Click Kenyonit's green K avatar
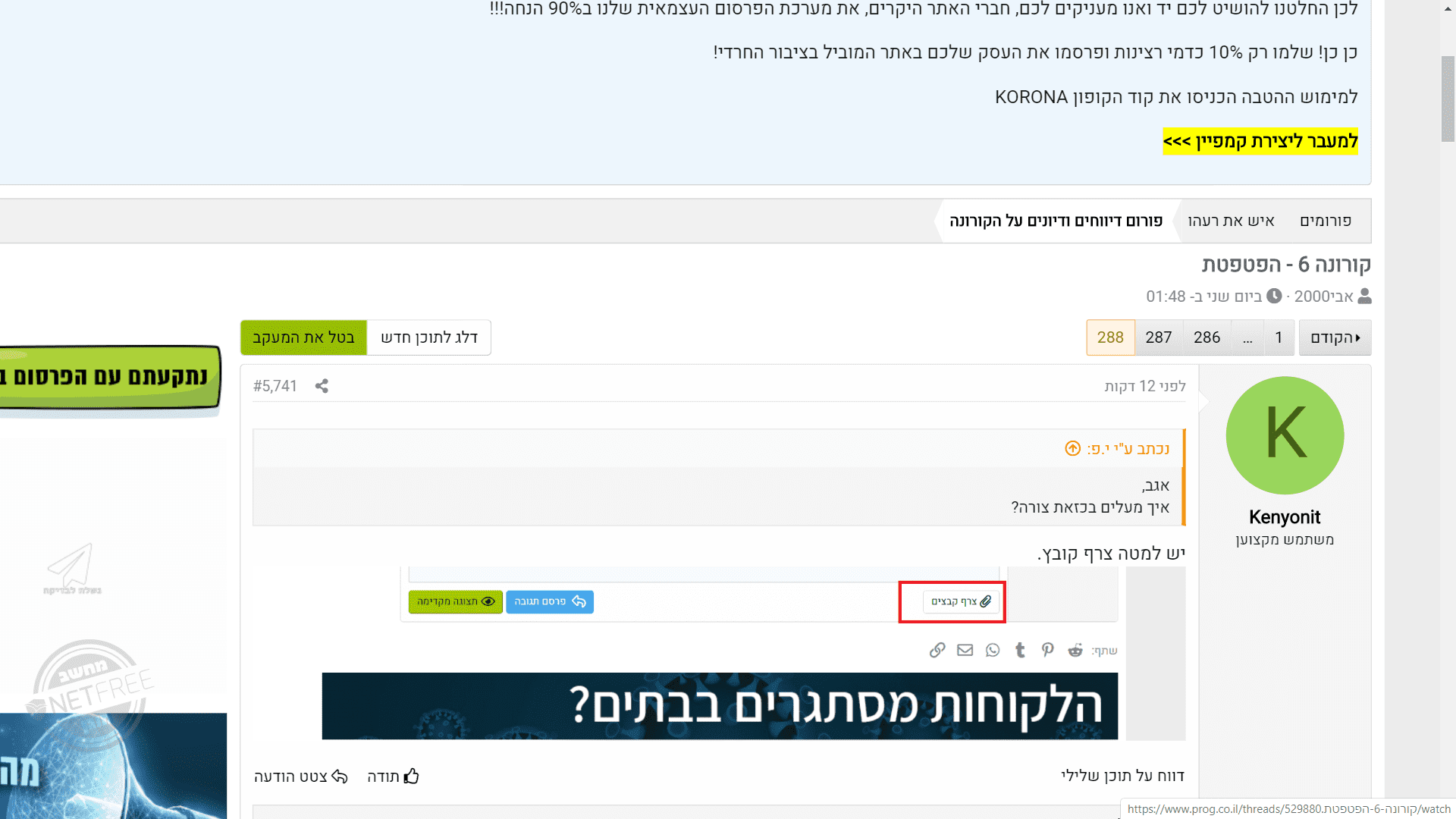Image resolution: width=1456 pixels, height=819 pixels. [1285, 435]
